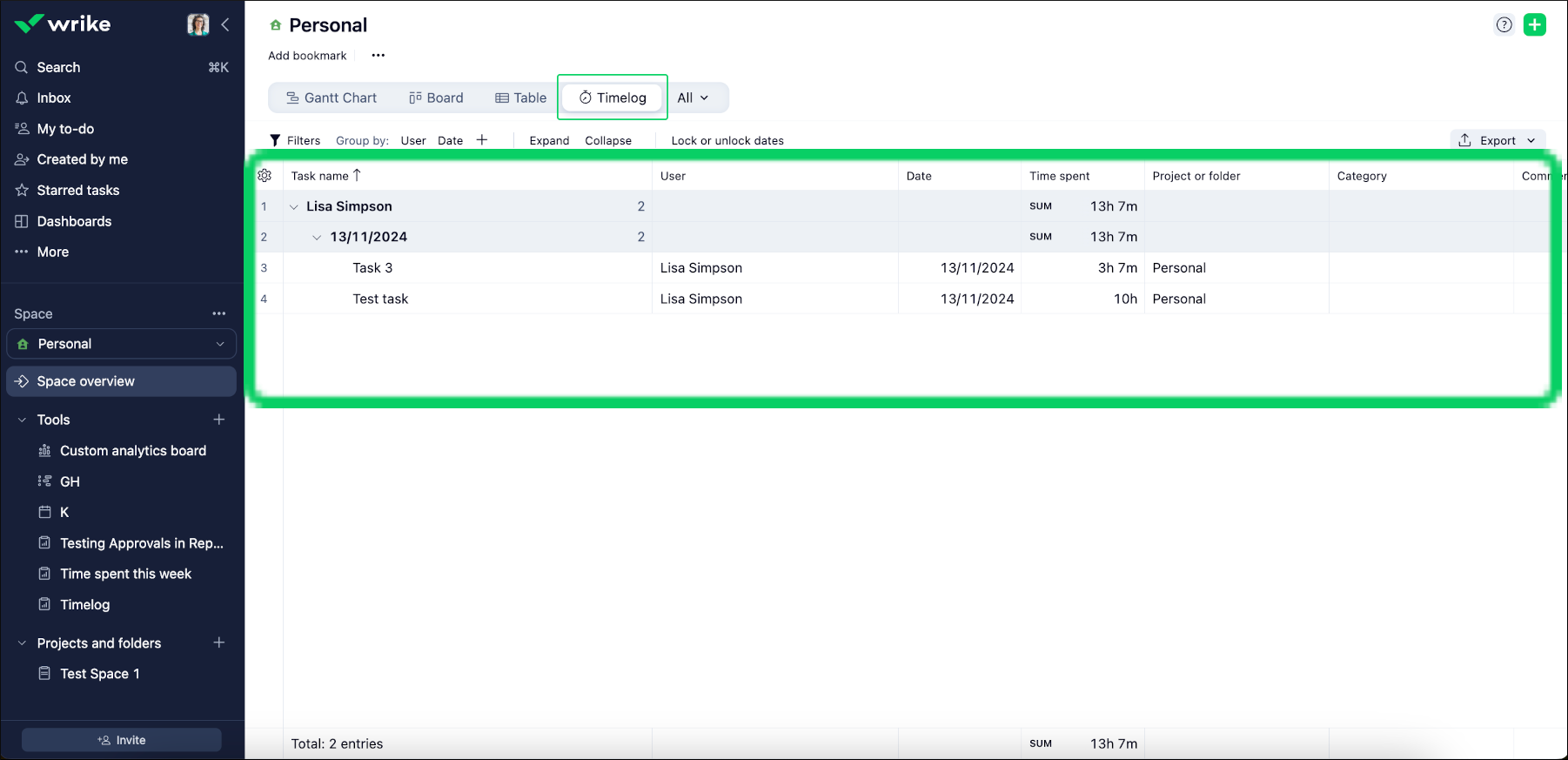This screenshot has width=1568, height=760.
Task: Click the plus icon next to Tools
Action: 219,420
